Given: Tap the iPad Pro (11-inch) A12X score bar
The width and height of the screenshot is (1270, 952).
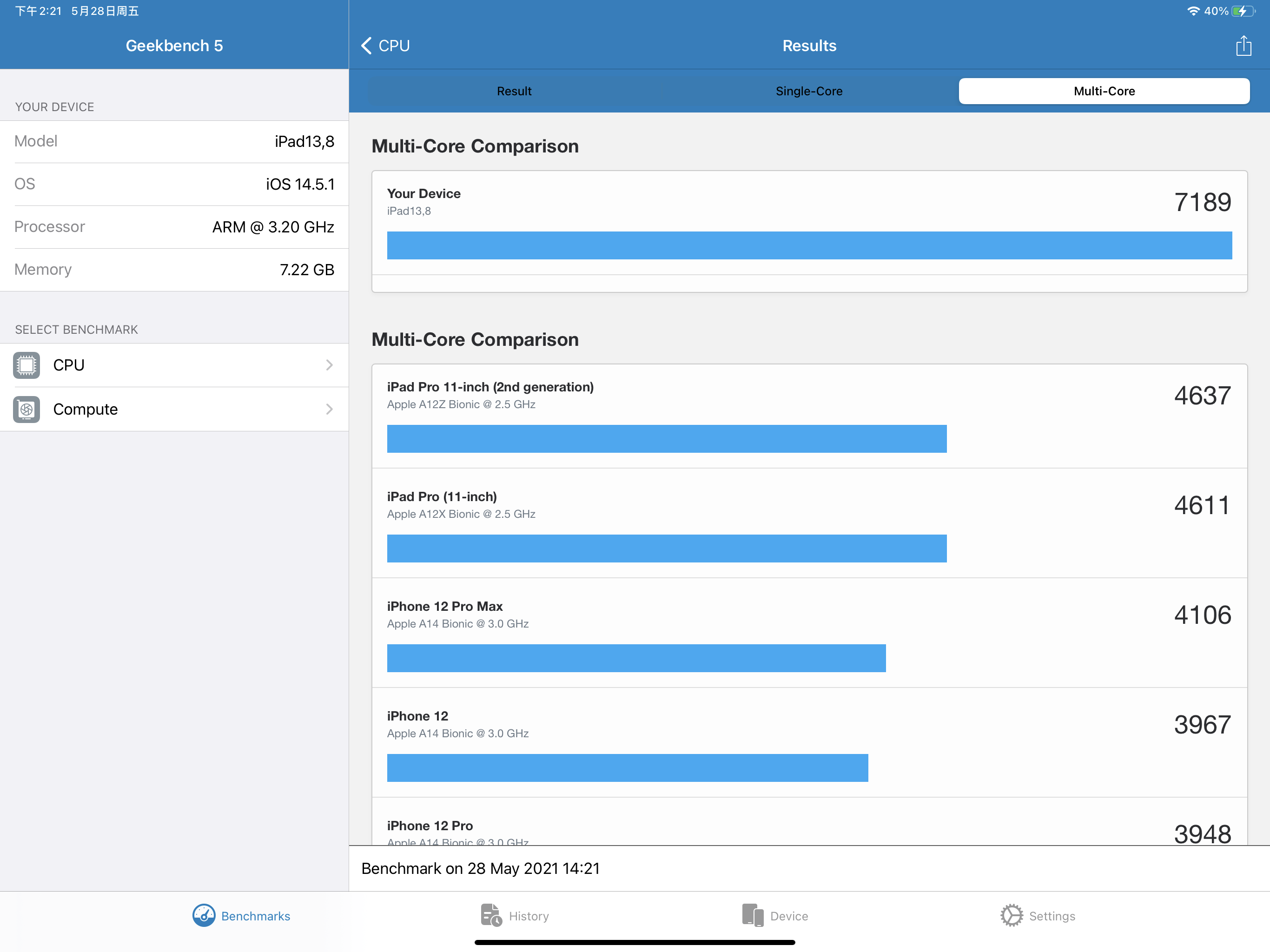Looking at the screenshot, I should tap(667, 549).
